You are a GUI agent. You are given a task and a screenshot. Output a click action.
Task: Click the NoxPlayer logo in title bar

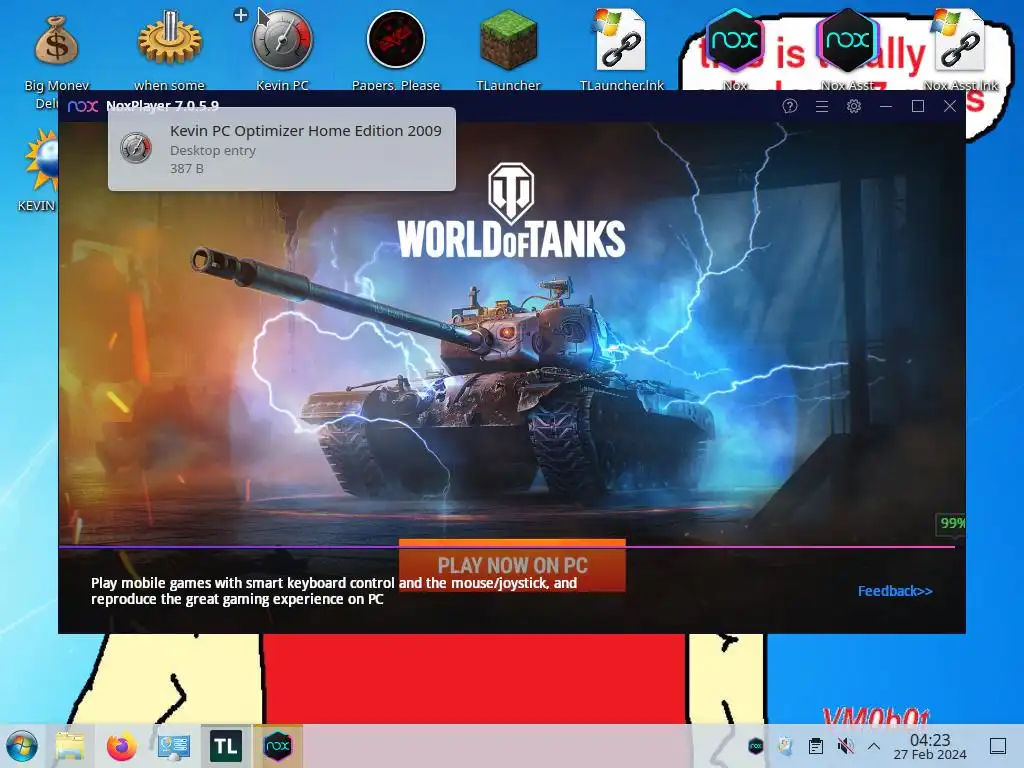pyautogui.click(x=83, y=106)
